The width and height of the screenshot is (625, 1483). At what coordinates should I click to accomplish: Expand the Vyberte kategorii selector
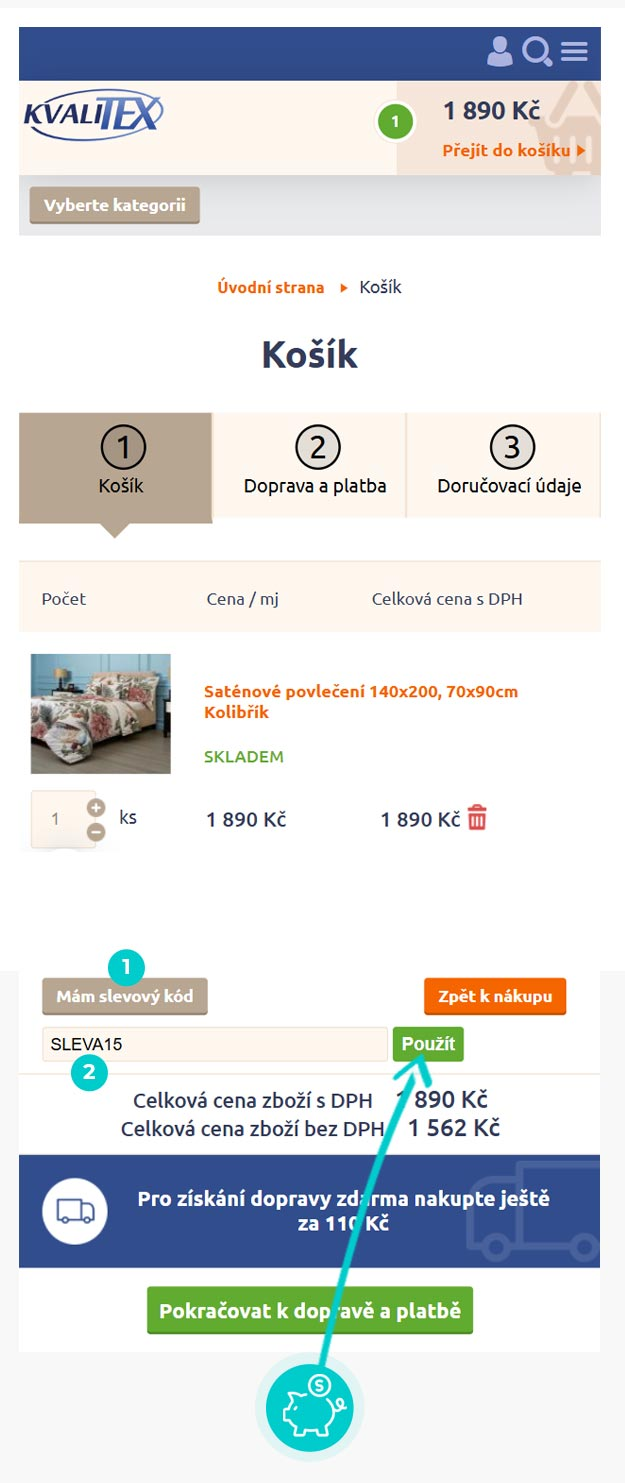[114, 205]
